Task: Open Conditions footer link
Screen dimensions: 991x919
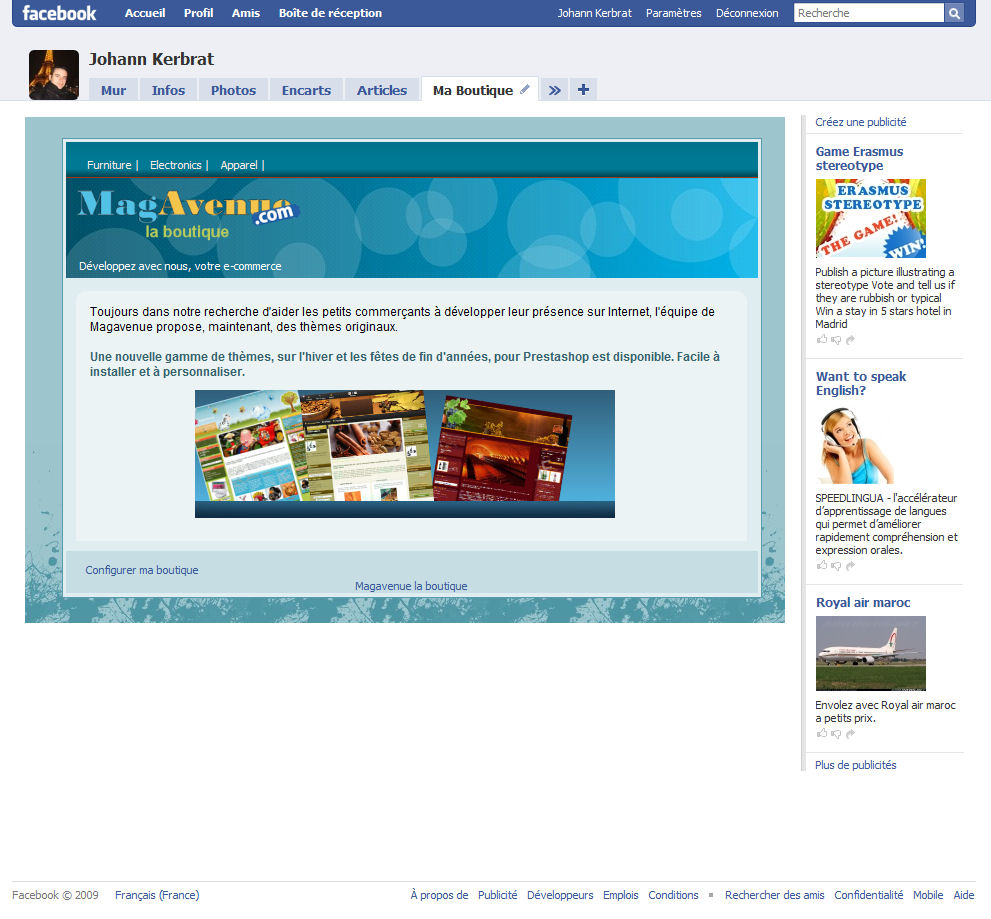Action: pos(673,895)
